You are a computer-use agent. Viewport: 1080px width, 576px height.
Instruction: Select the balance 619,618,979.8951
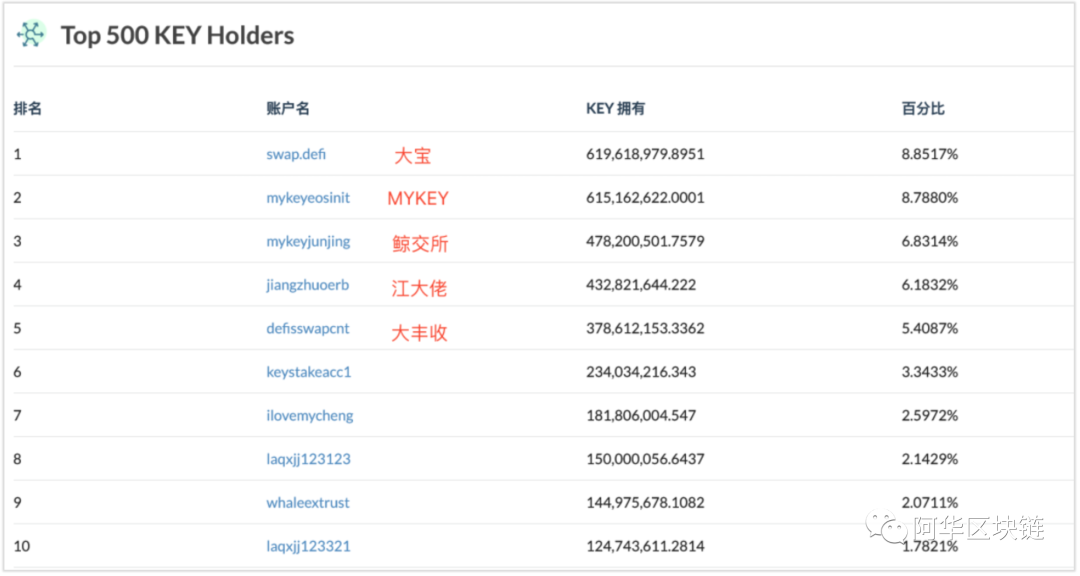(645, 154)
